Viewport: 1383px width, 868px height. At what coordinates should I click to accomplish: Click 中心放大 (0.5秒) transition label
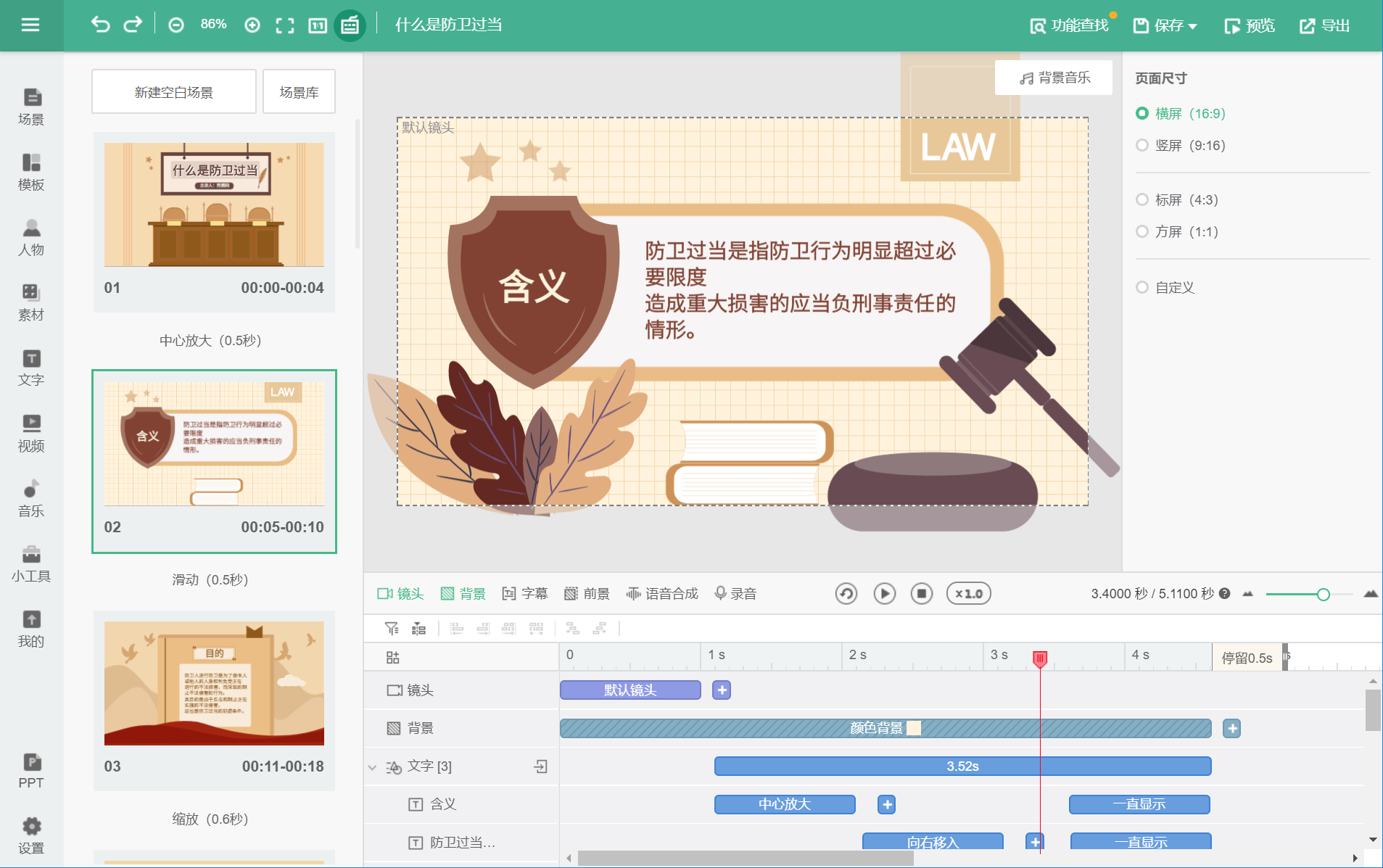click(210, 340)
